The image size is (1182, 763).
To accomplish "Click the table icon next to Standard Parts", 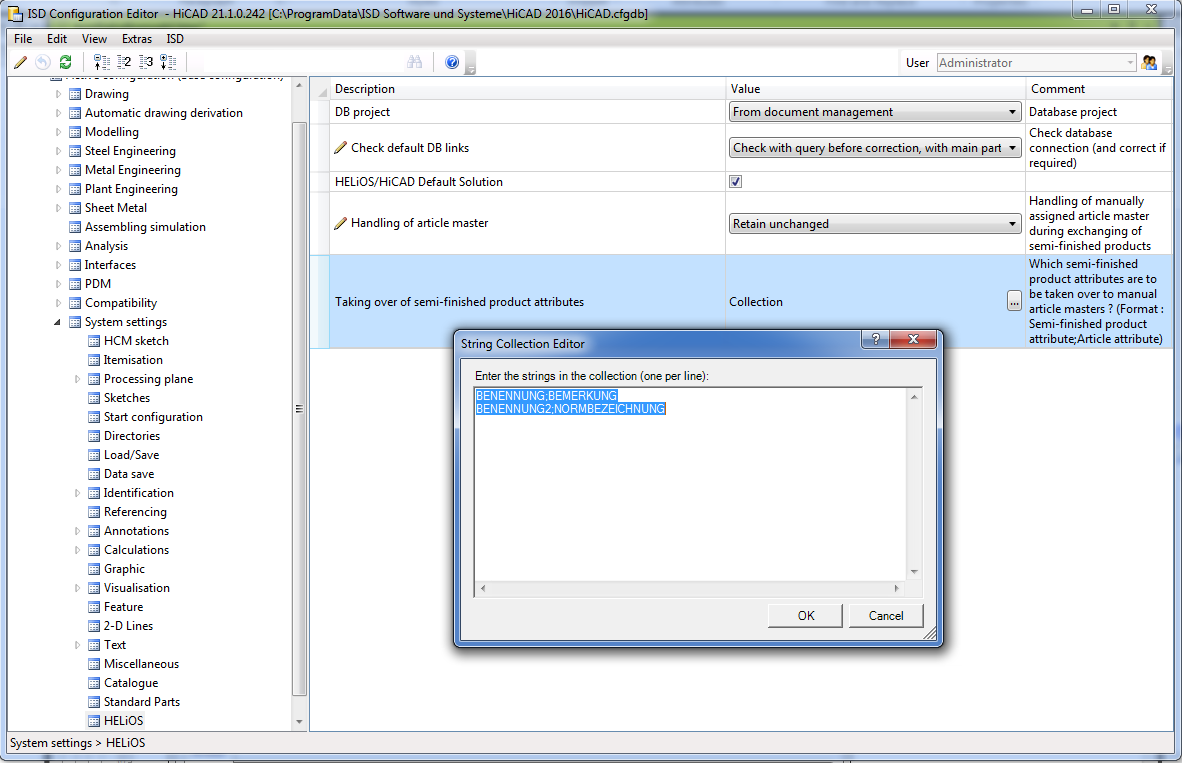I will click(x=93, y=702).
